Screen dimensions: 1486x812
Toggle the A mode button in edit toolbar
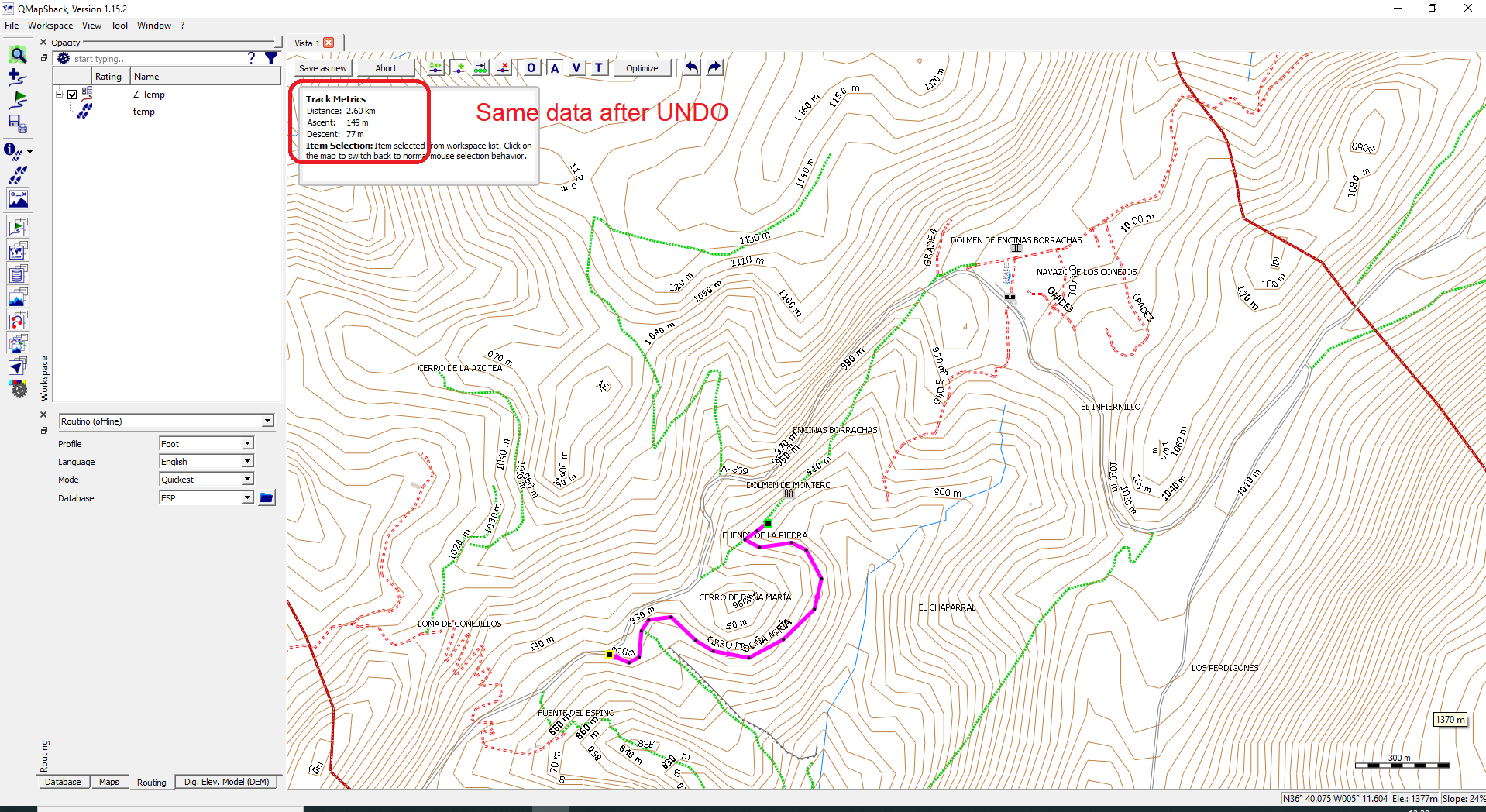tap(554, 68)
